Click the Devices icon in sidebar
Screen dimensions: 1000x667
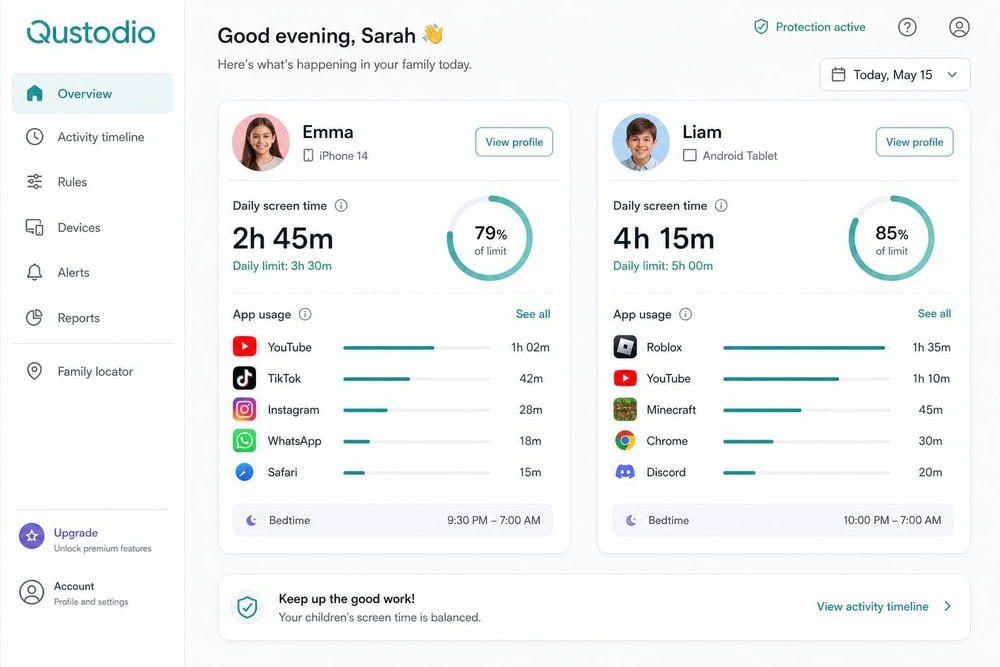(x=34, y=227)
